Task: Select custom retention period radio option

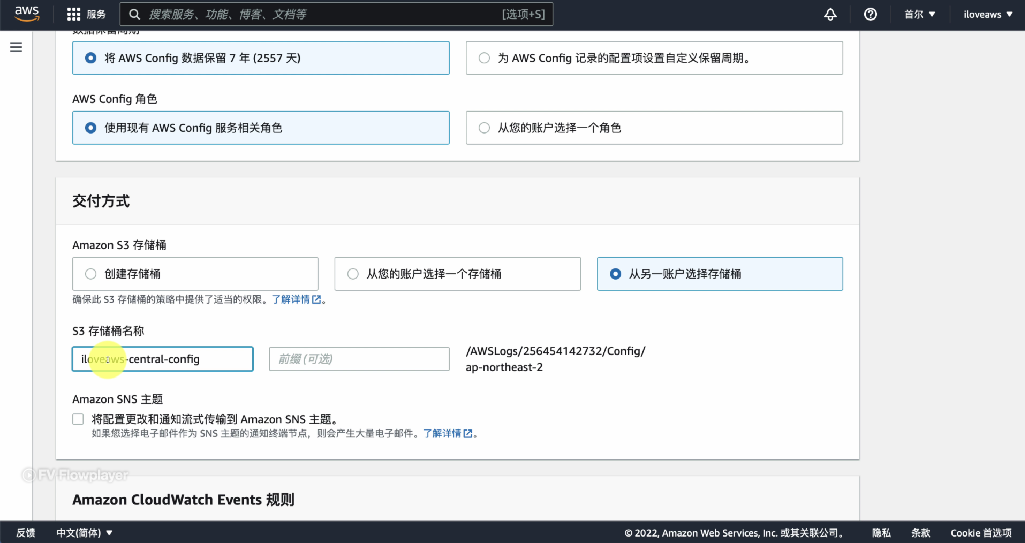Action: click(654, 58)
